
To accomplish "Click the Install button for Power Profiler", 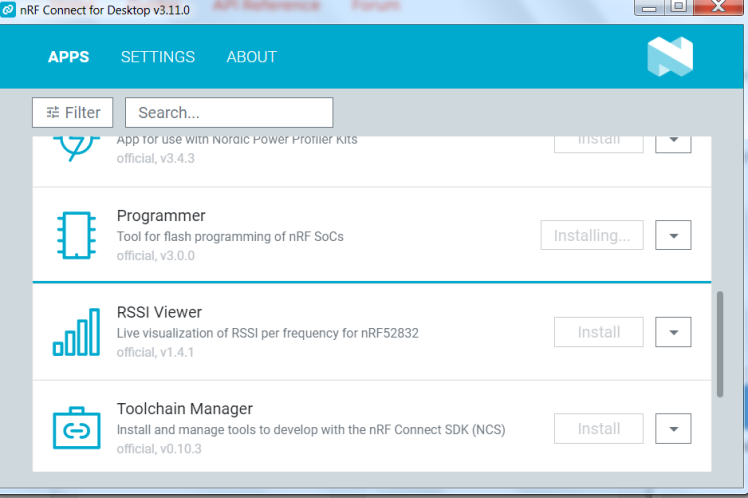I will [x=599, y=141].
